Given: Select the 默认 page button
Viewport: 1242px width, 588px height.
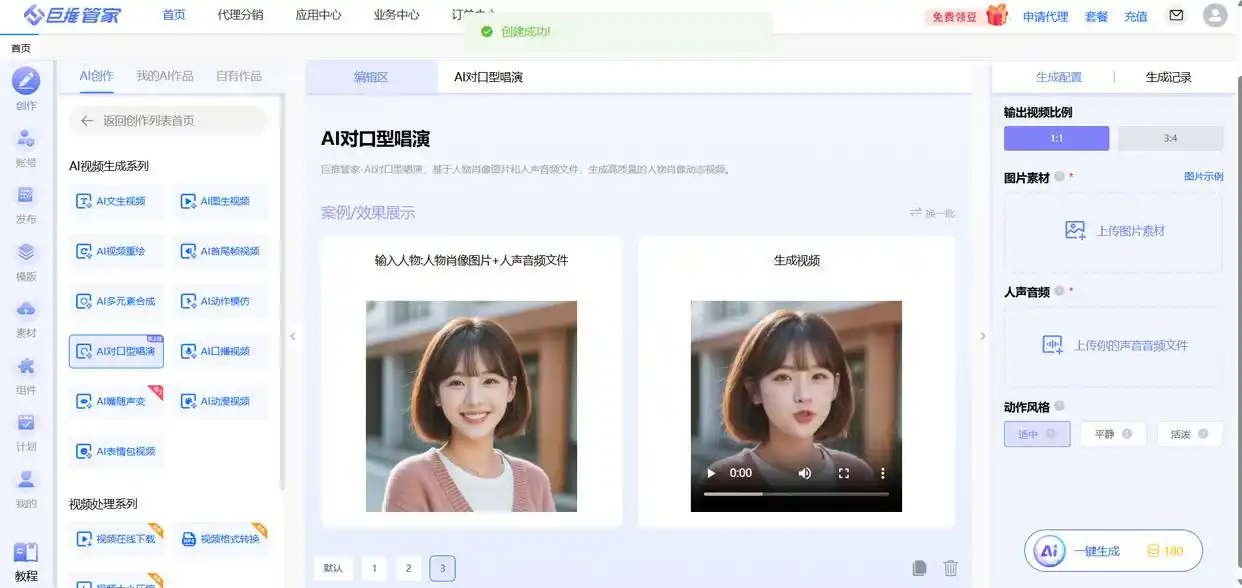Looking at the screenshot, I should [333, 568].
